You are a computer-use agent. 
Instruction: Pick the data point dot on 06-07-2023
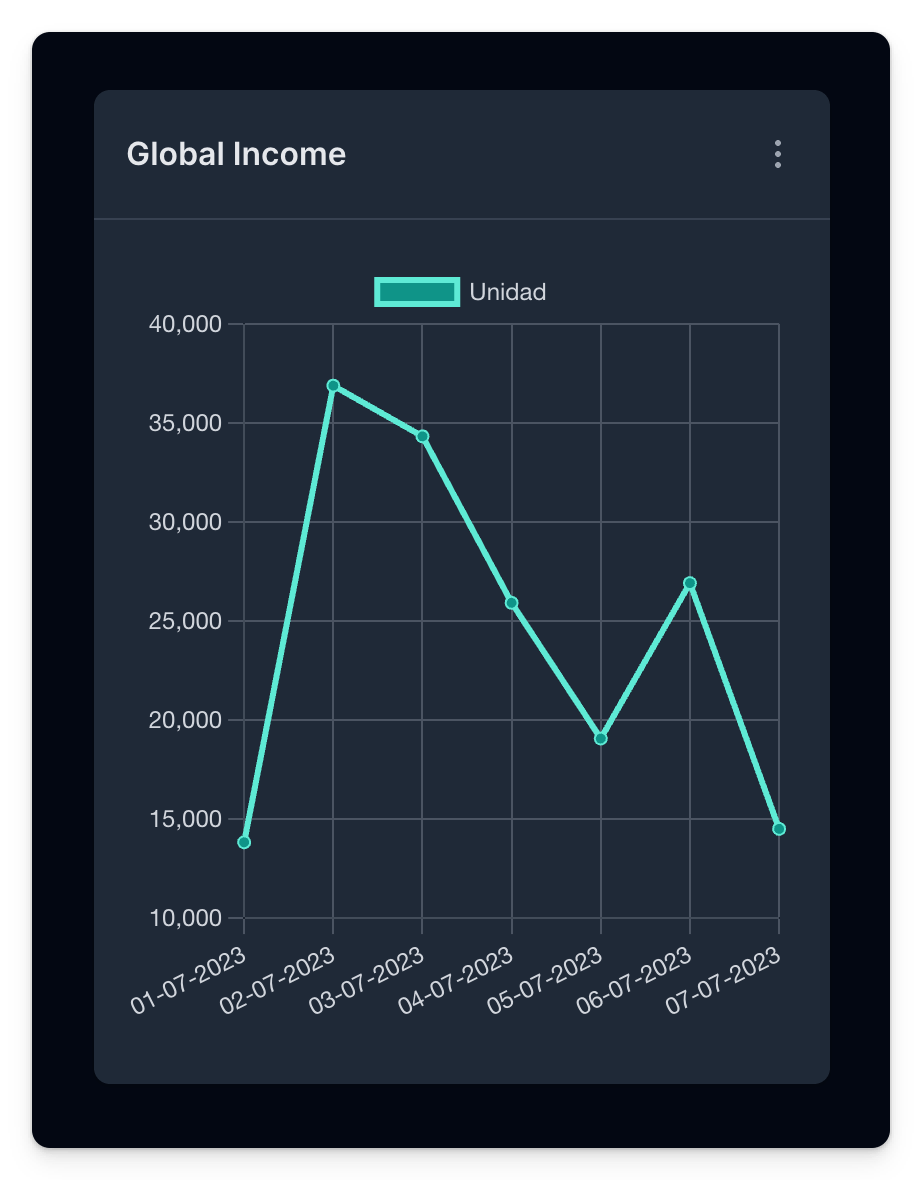coord(690,583)
